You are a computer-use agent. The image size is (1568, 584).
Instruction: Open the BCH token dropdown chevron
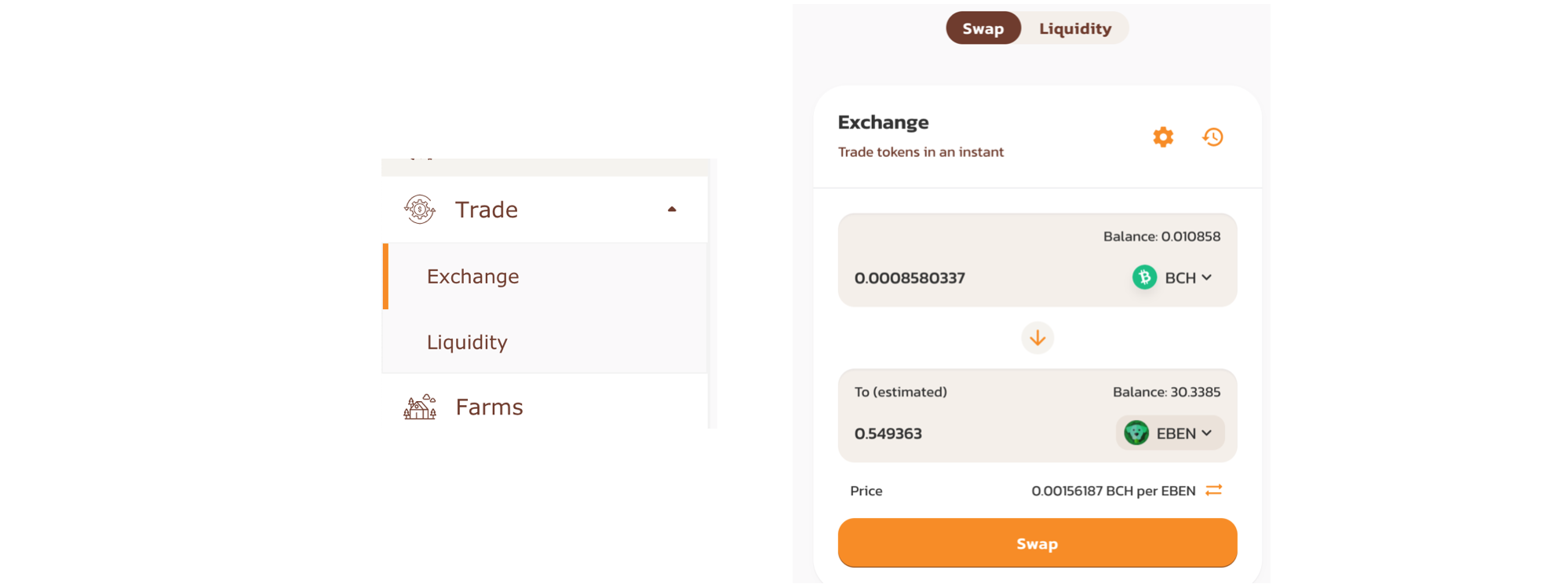click(x=1207, y=278)
